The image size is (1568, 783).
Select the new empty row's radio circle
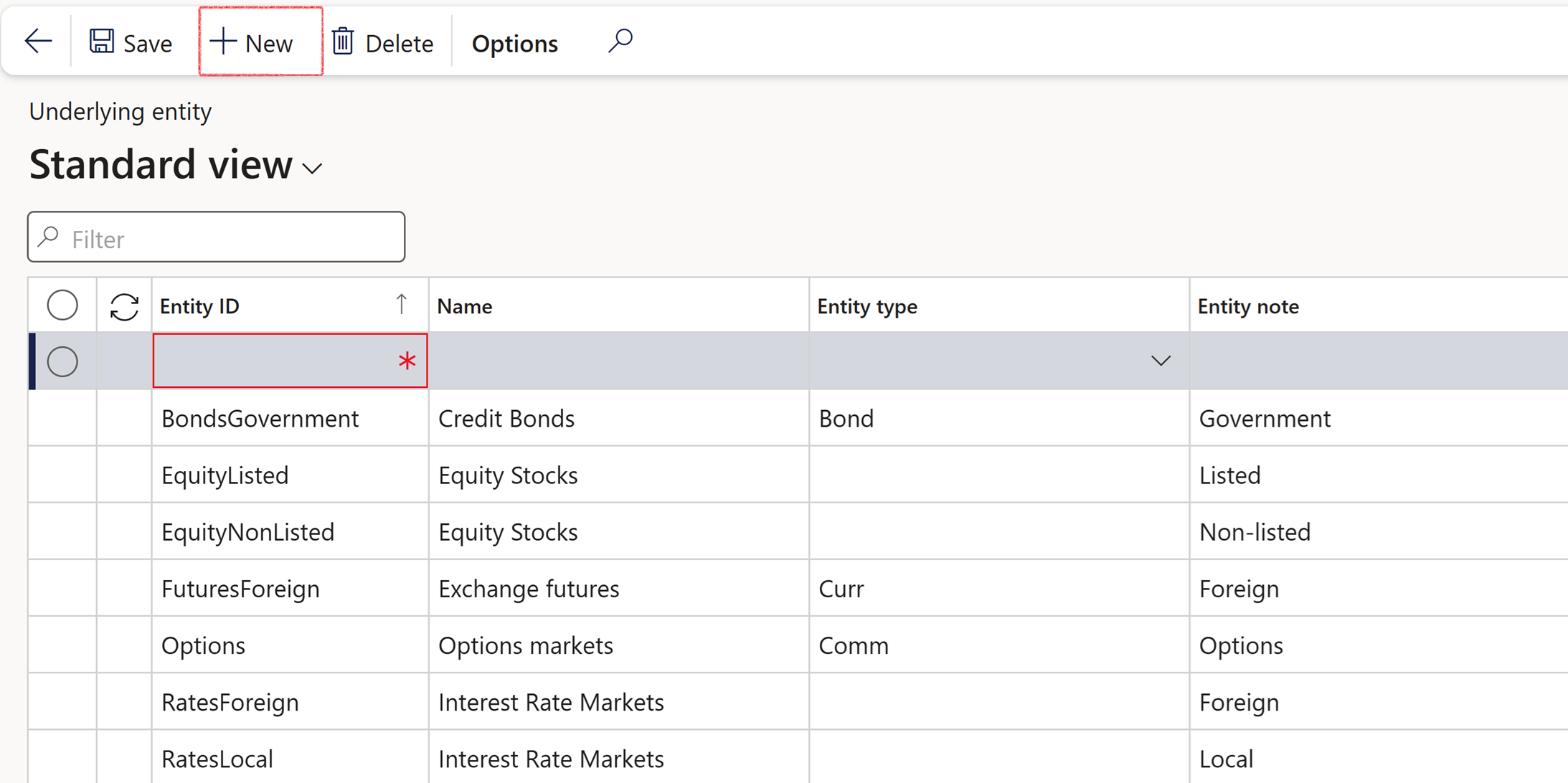click(x=62, y=361)
